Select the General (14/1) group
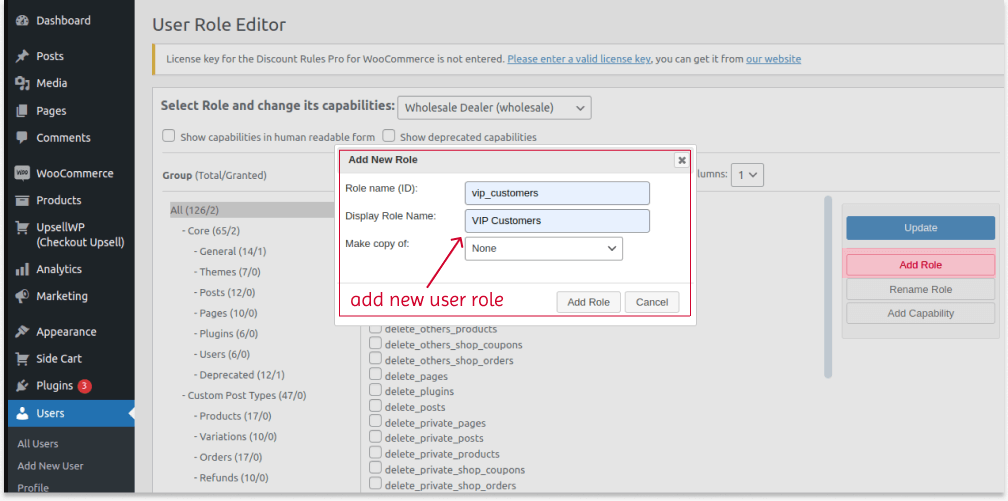The image size is (1008, 501). pos(230,251)
